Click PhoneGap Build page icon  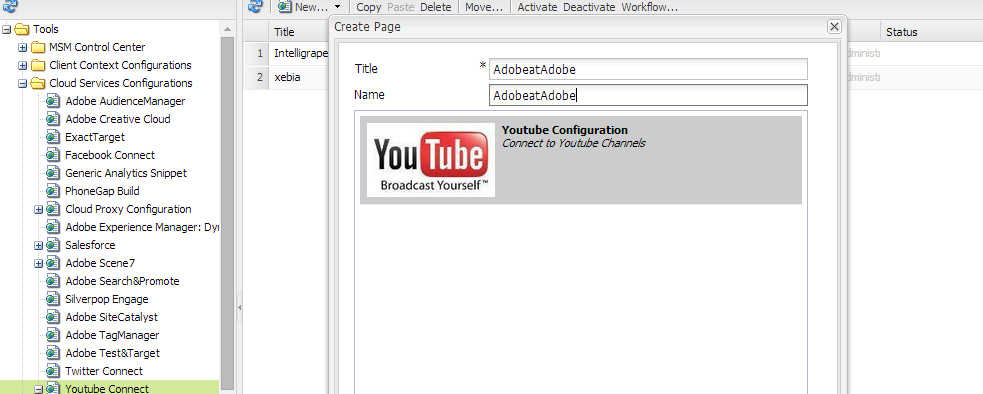(53, 191)
